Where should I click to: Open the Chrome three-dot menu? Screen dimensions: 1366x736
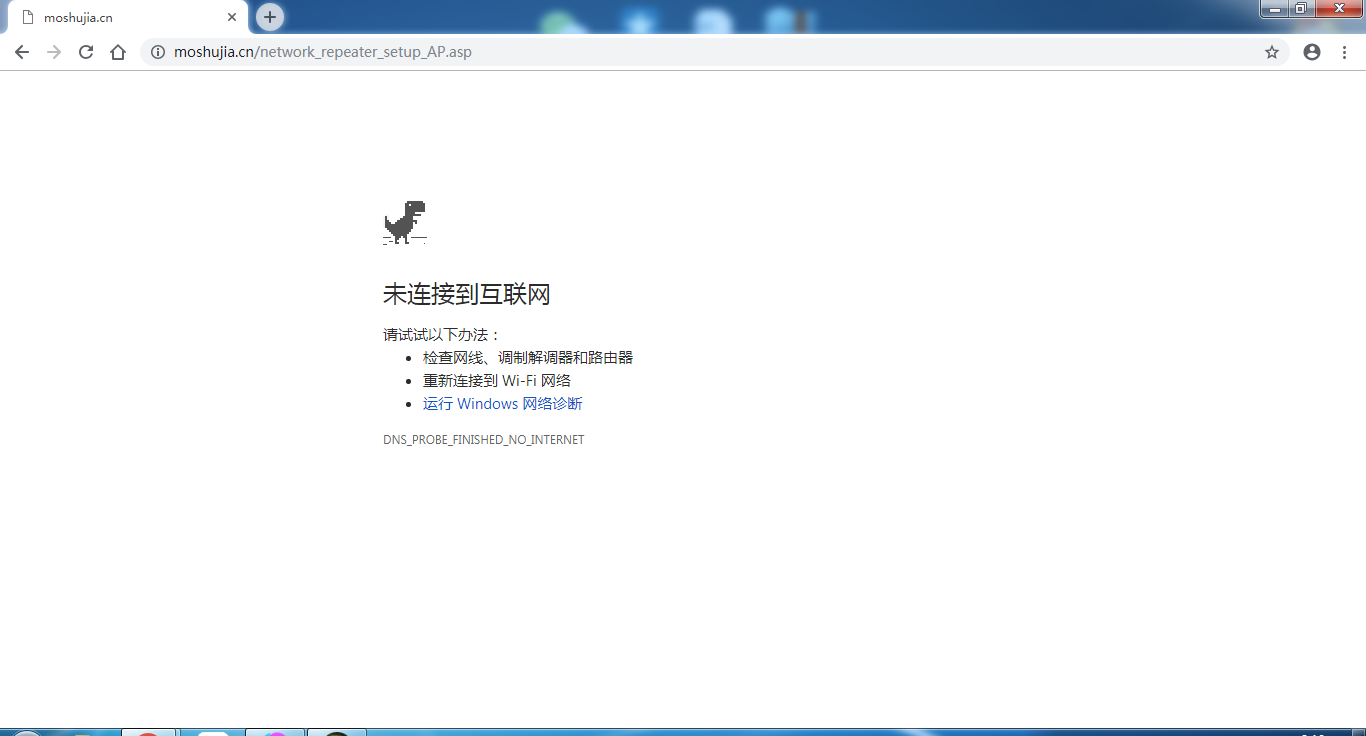click(x=1344, y=52)
